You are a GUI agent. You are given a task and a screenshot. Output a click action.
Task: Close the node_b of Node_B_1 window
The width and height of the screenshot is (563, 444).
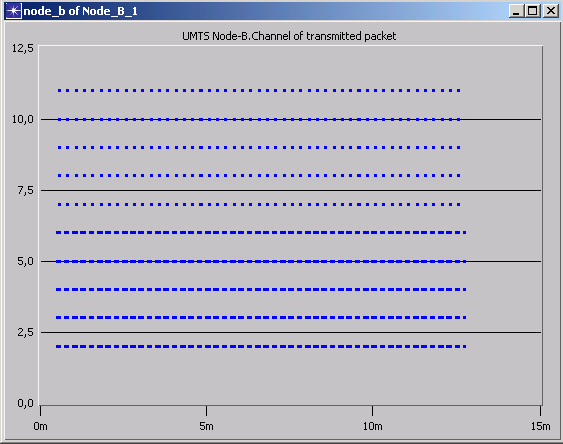pos(550,11)
